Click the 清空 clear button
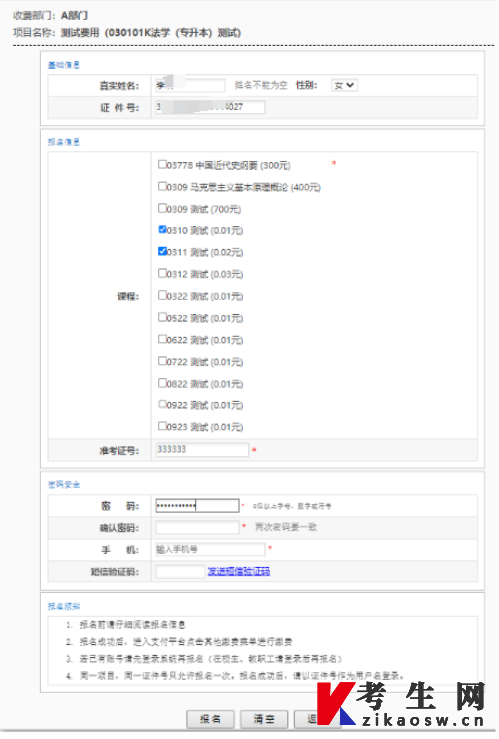The height and width of the screenshot is (739, 499). 264,719
